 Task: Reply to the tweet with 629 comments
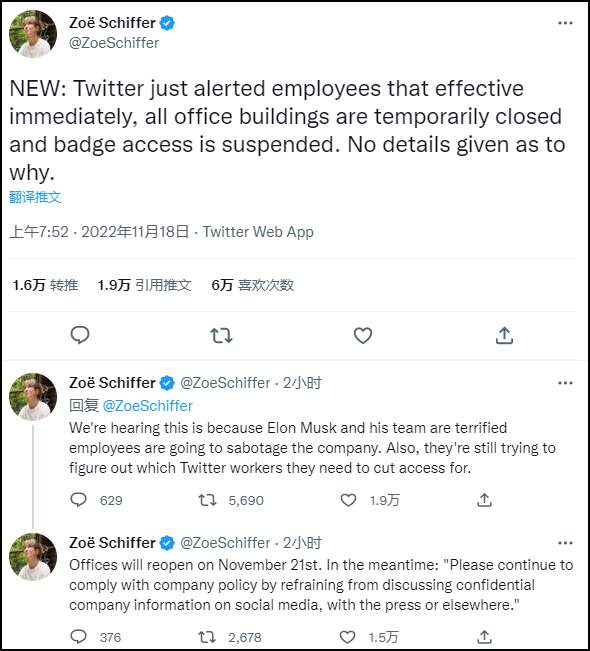[78, 500]
